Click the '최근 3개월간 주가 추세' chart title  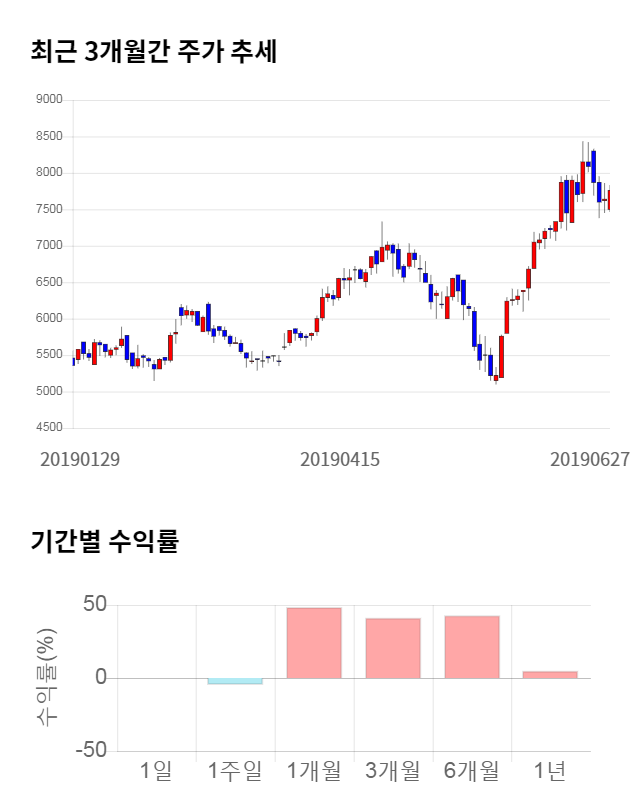154,51
